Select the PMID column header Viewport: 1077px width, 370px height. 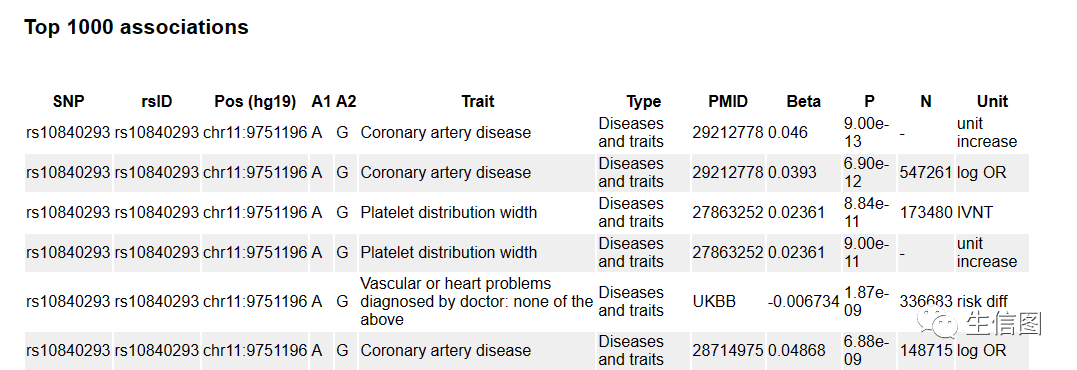(x=727, y=102)
